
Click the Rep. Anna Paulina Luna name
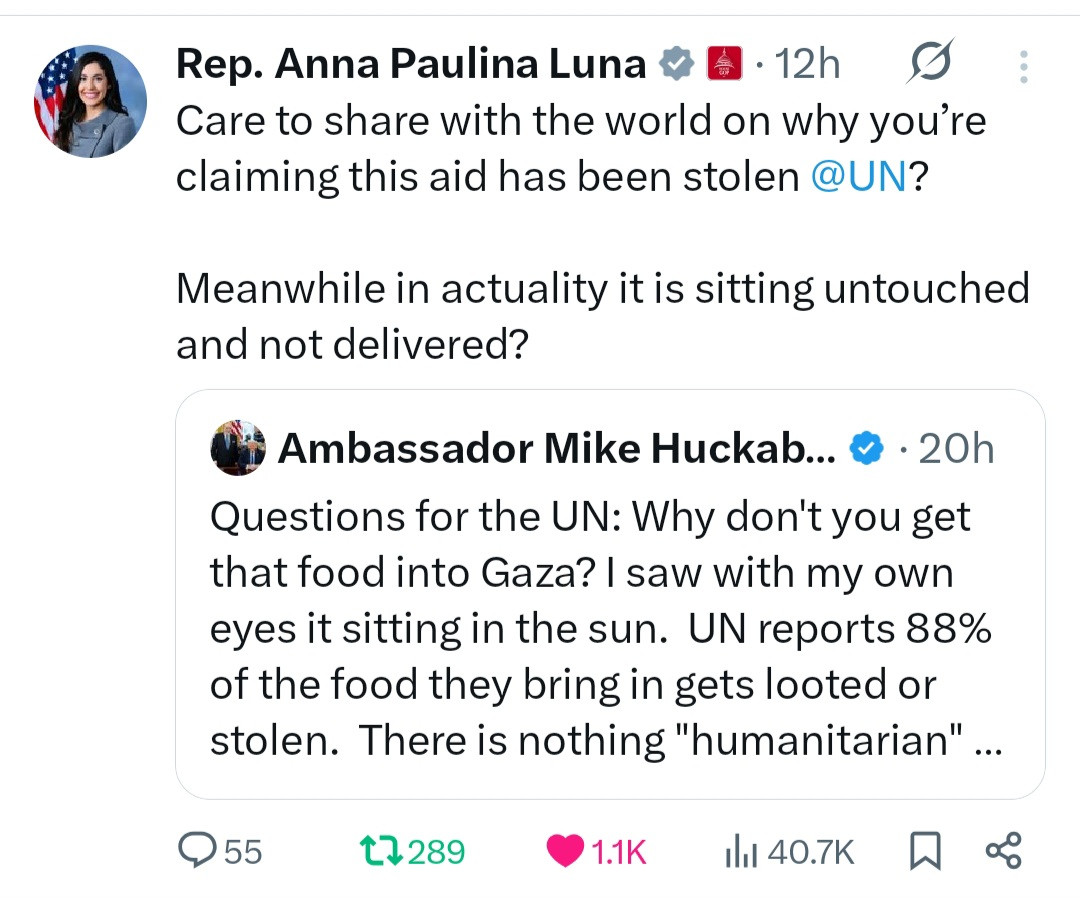click(410, 65)
